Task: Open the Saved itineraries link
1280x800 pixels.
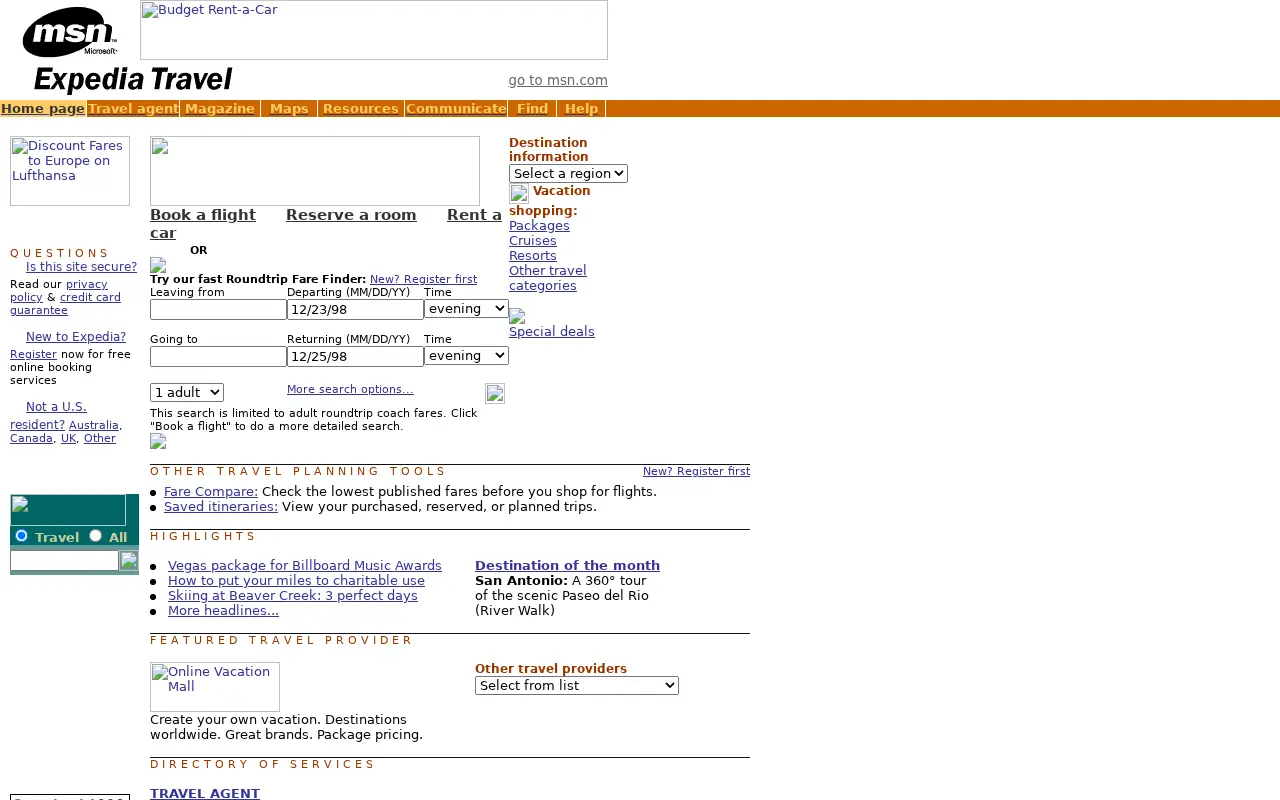Action: click(x=221, y=507)
